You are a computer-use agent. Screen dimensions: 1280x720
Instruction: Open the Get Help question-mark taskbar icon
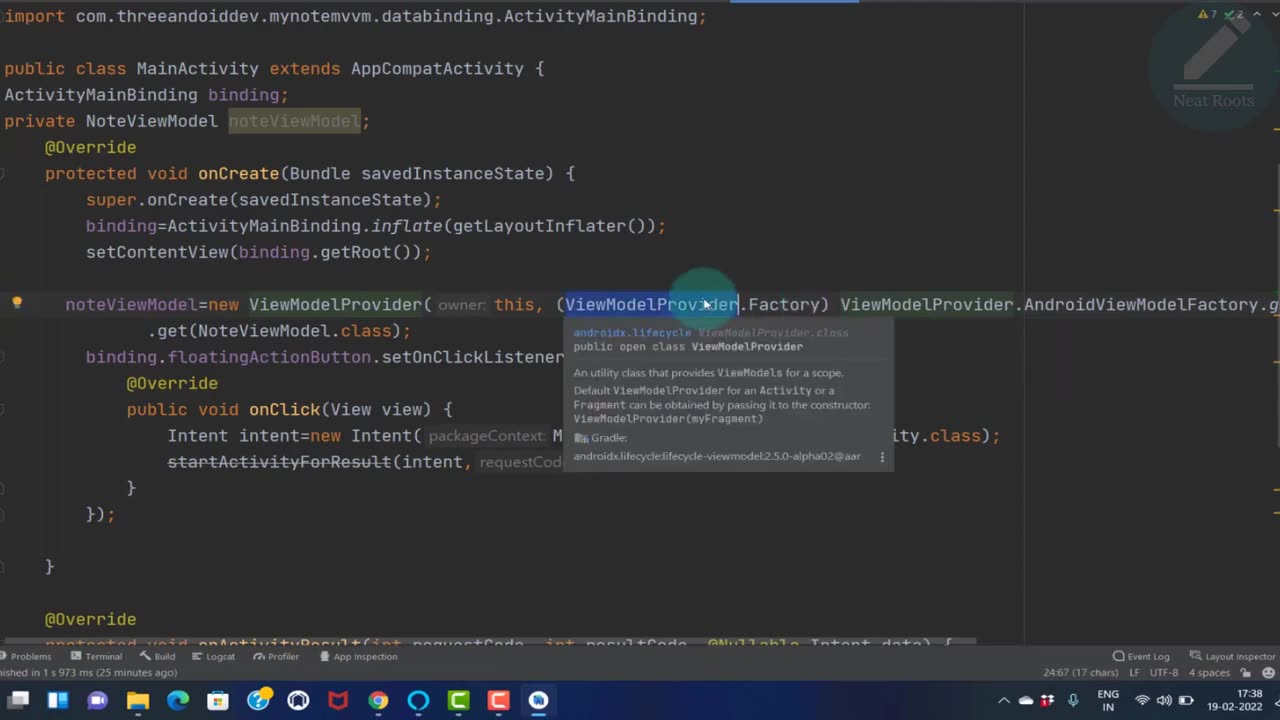258,701
